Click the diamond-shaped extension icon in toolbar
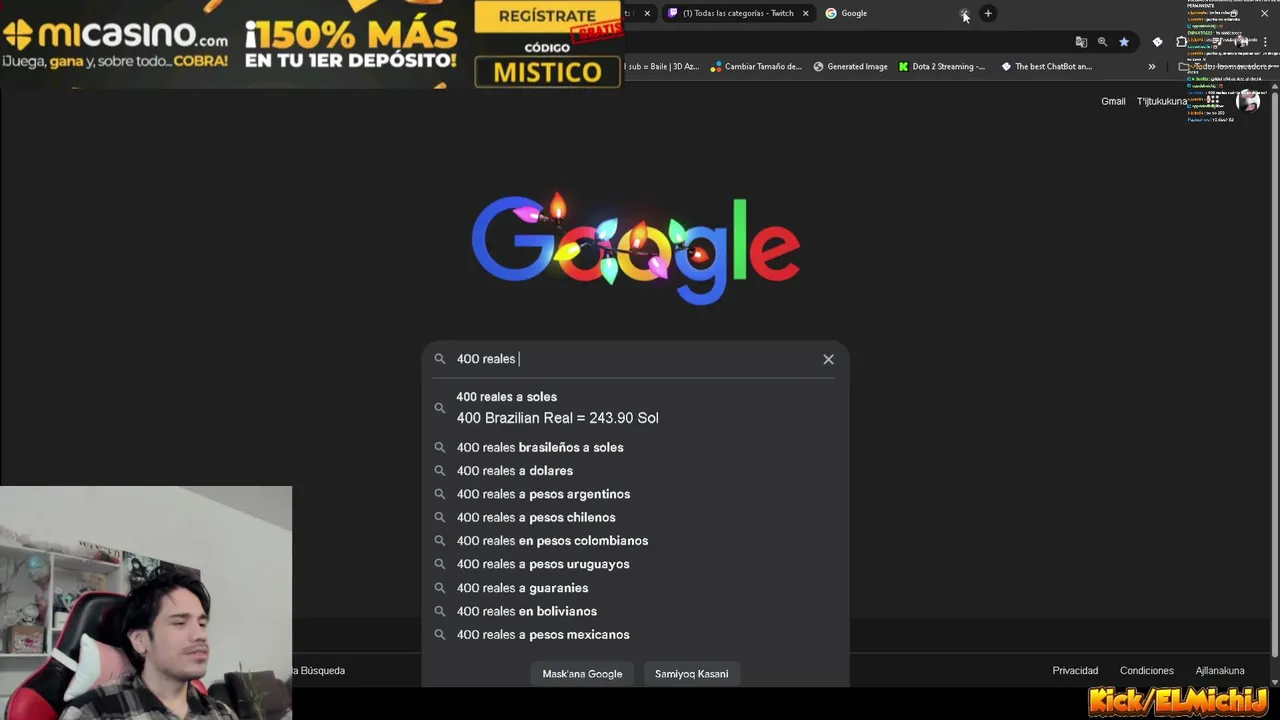Image resolution: width=1280 pixels, height=720 pixels. [1157, 42]
